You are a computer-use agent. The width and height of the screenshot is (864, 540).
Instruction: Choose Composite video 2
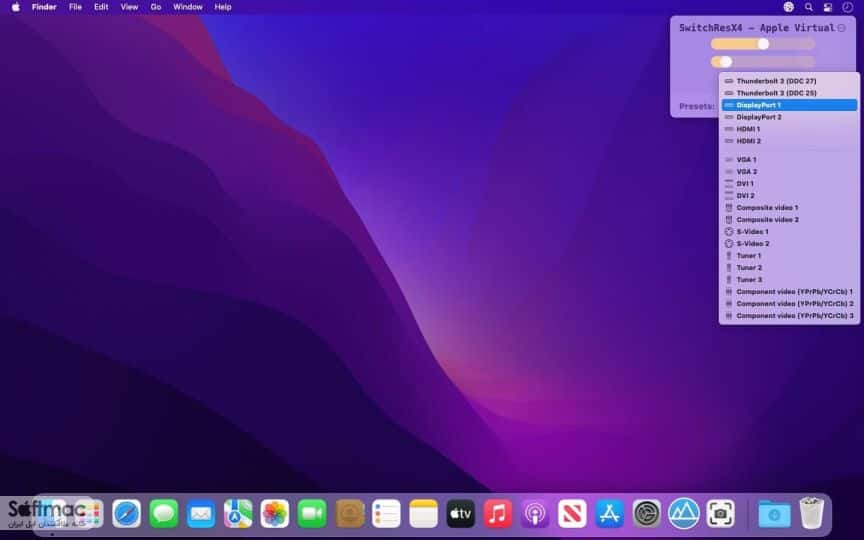[789, 220]
